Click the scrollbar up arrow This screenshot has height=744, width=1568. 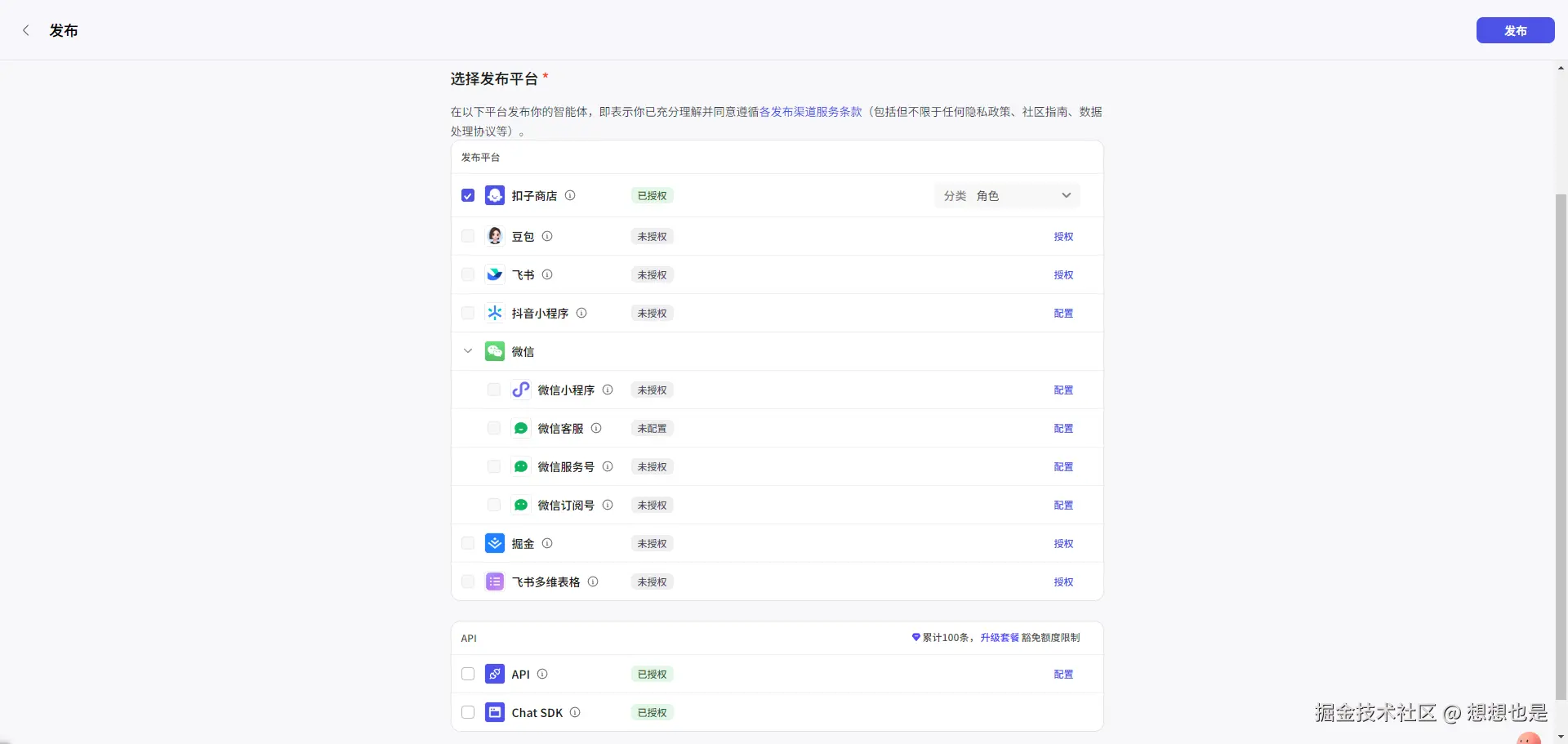[x=1561, y=69]
